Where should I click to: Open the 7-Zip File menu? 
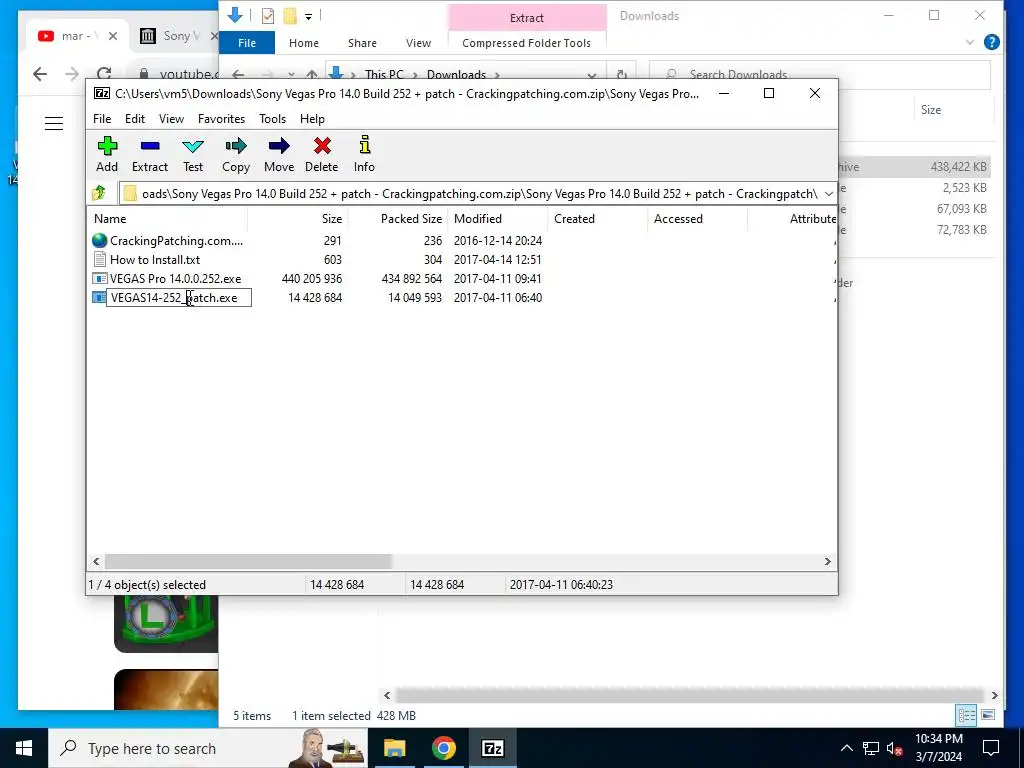coord(102,119)
